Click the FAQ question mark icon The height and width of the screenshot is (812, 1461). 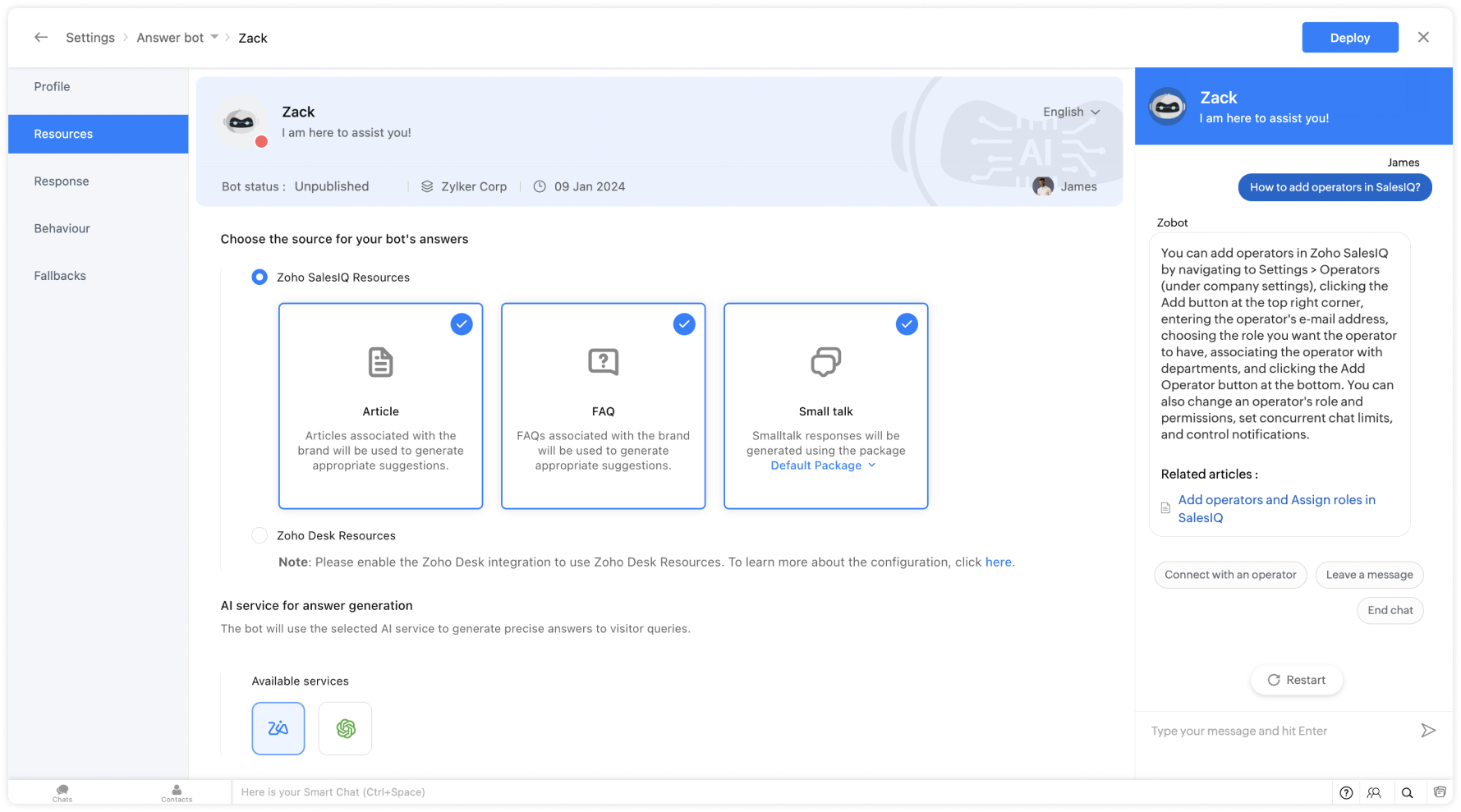pyautogui.click(x=604, y=362)
